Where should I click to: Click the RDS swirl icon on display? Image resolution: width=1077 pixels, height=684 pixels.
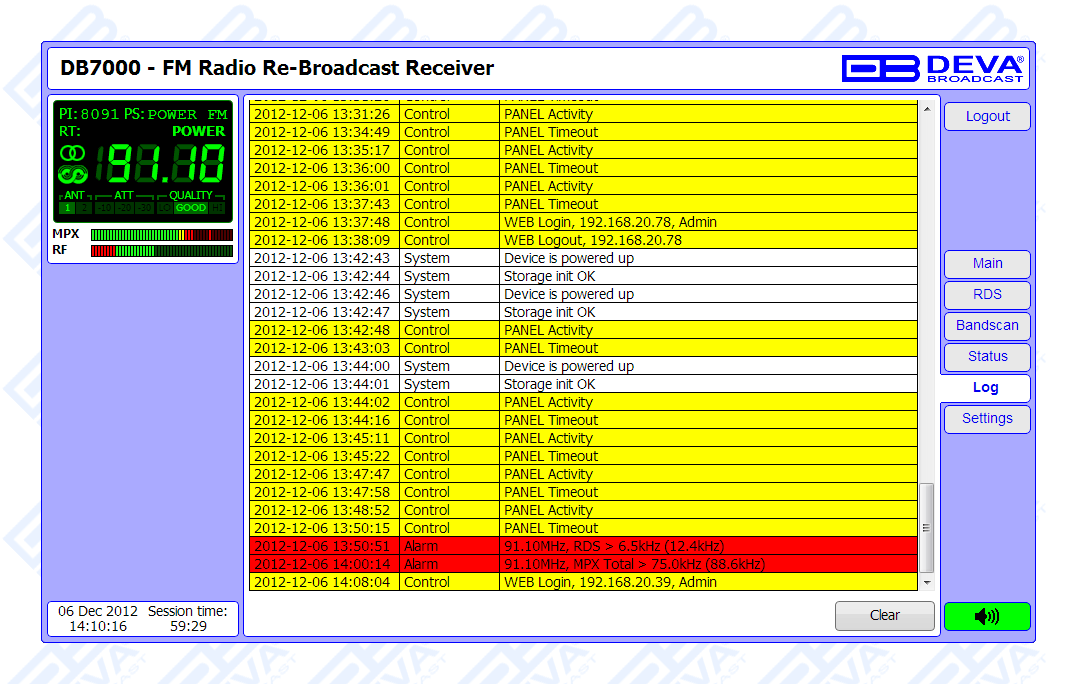(73, 175)
